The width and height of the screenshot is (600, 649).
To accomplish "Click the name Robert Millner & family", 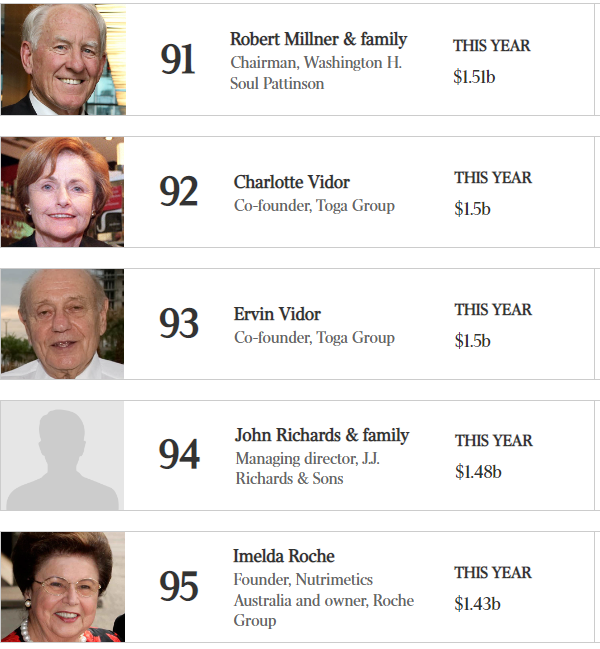I will 319,39.
